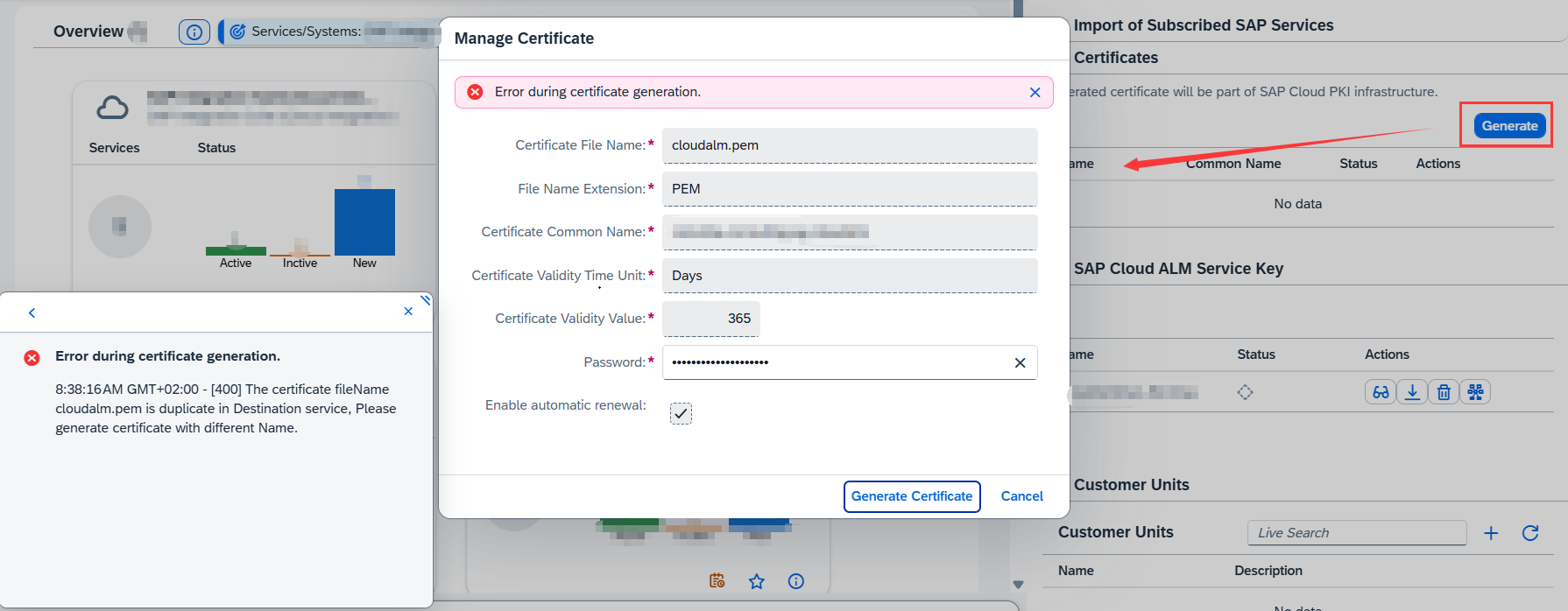The width and height of the screenshot is (1568, 611).
Task: Focus the Customer Units Live Search field
Action: 1357,532
